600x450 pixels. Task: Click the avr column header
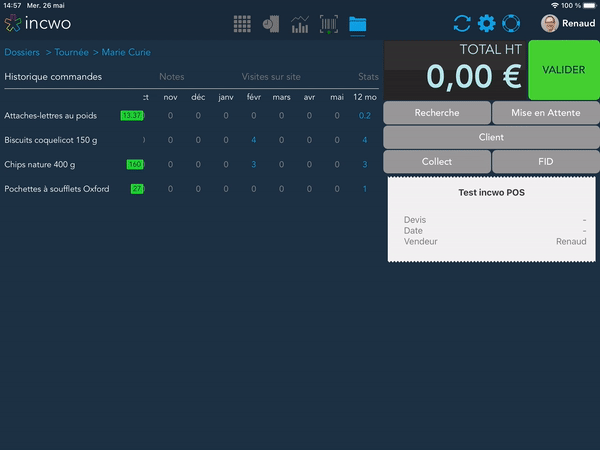click(309, 97)
